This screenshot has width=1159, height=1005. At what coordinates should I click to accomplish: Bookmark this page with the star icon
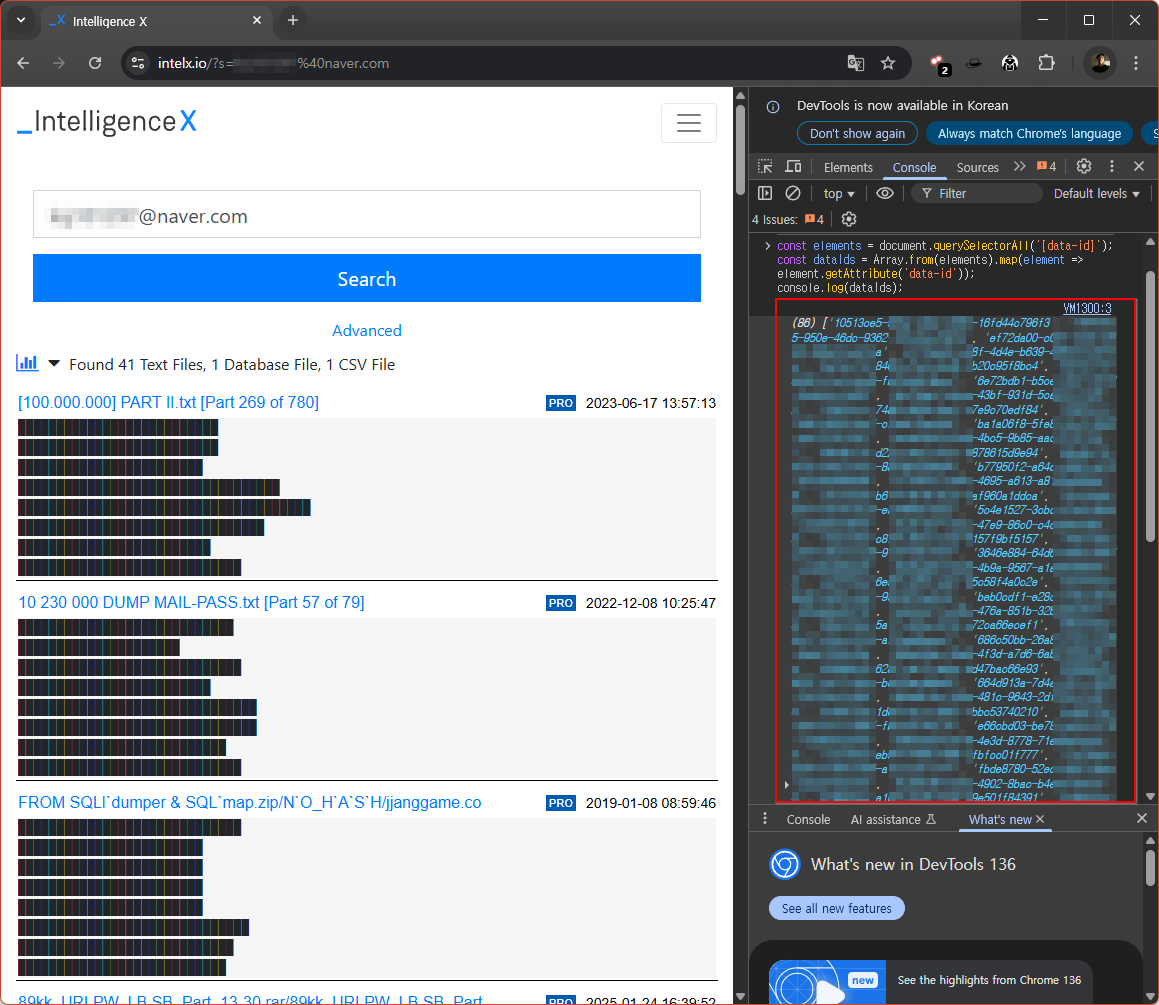(888, 64)
